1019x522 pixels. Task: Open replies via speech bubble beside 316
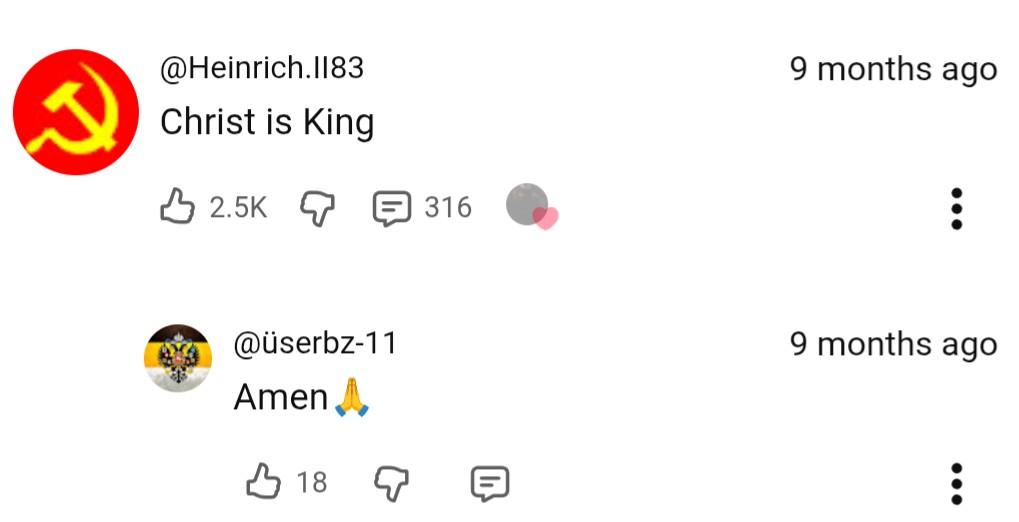[392, 208]
